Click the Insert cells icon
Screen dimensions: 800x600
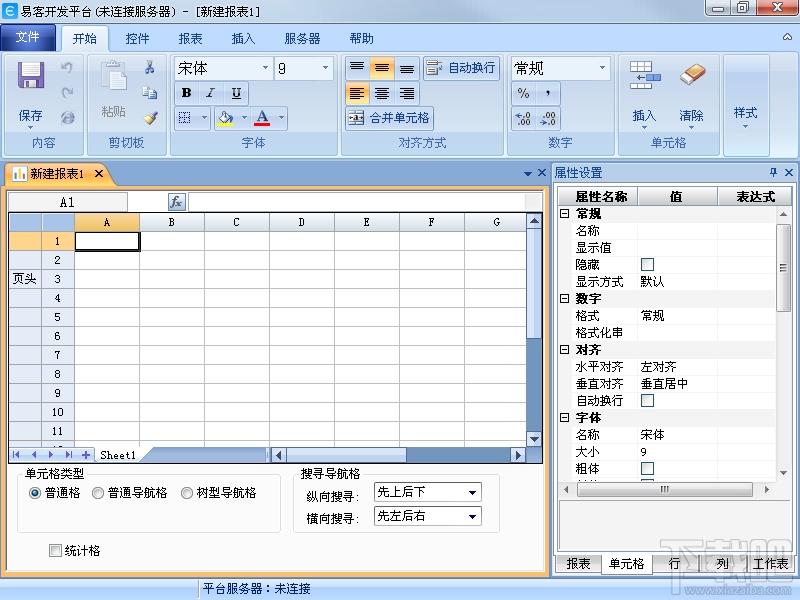pyautogui.click(x=644, y=75)
